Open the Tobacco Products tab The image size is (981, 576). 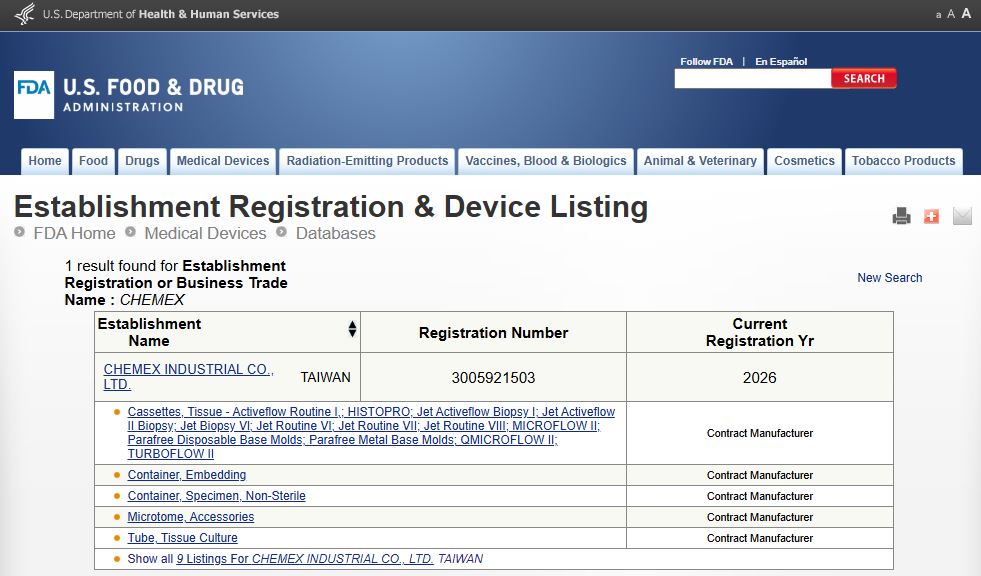point(903,161)
